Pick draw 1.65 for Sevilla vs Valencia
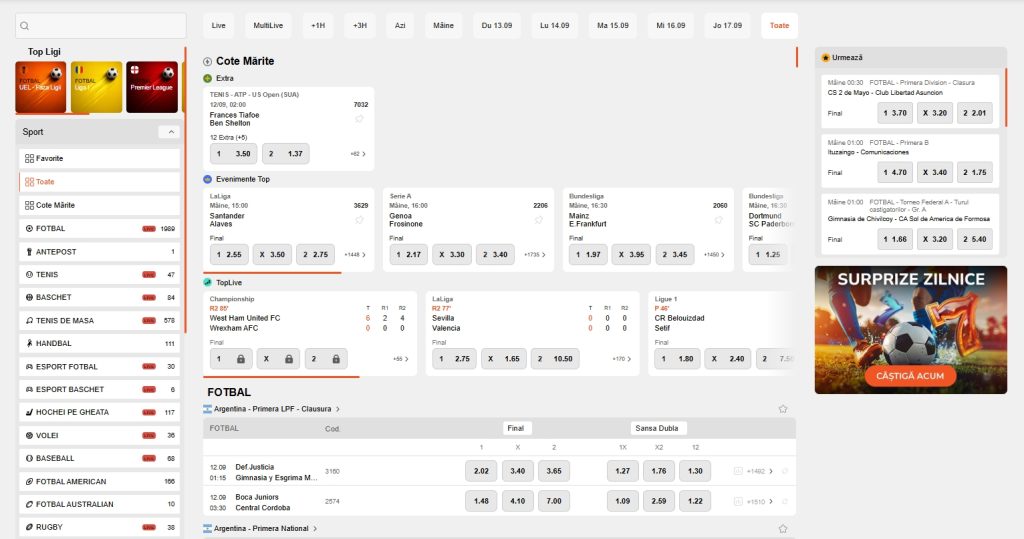 coord(504,359)
